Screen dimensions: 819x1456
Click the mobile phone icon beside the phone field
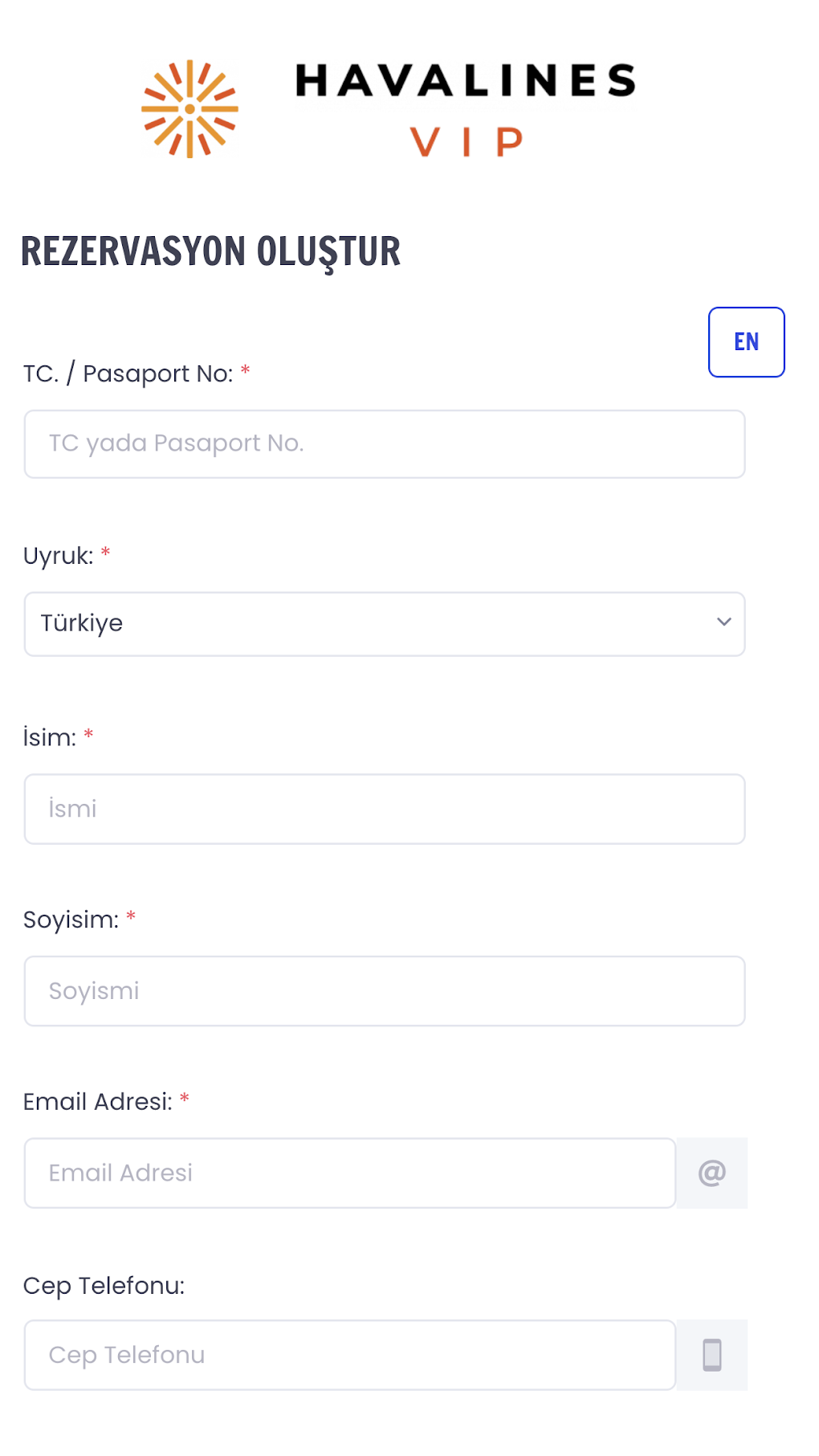click(x=712, y=1355)
